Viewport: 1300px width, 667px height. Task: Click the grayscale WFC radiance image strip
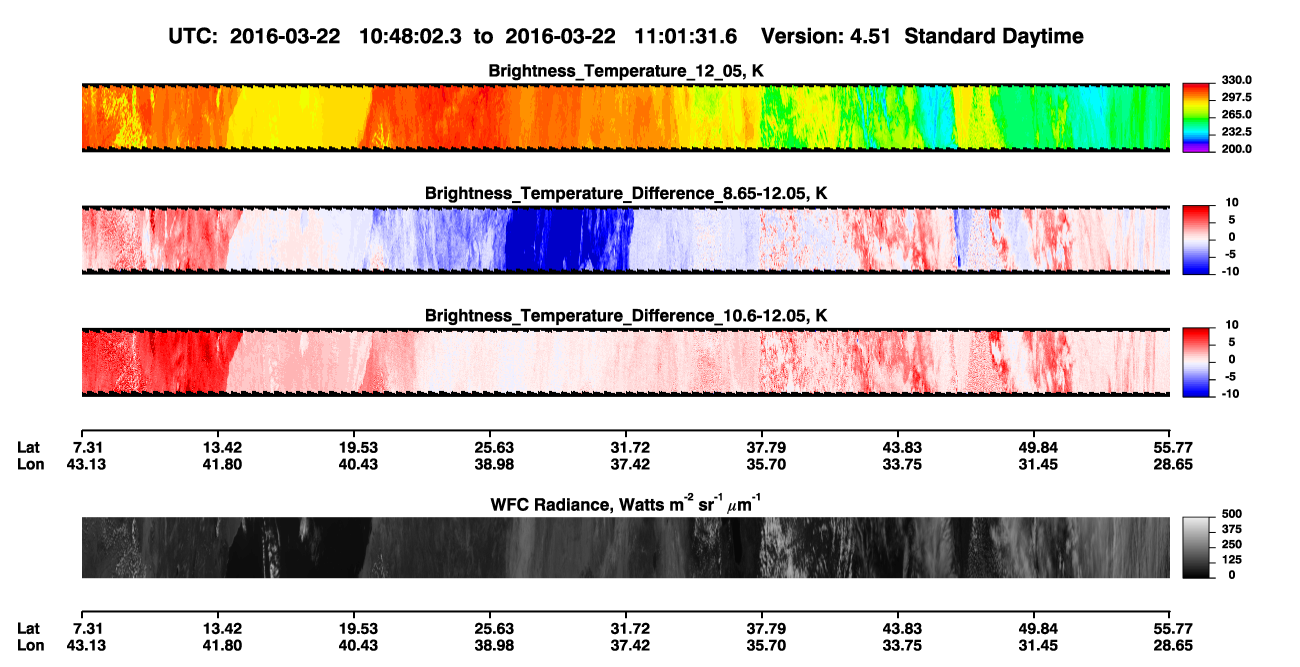click(625, 547)
